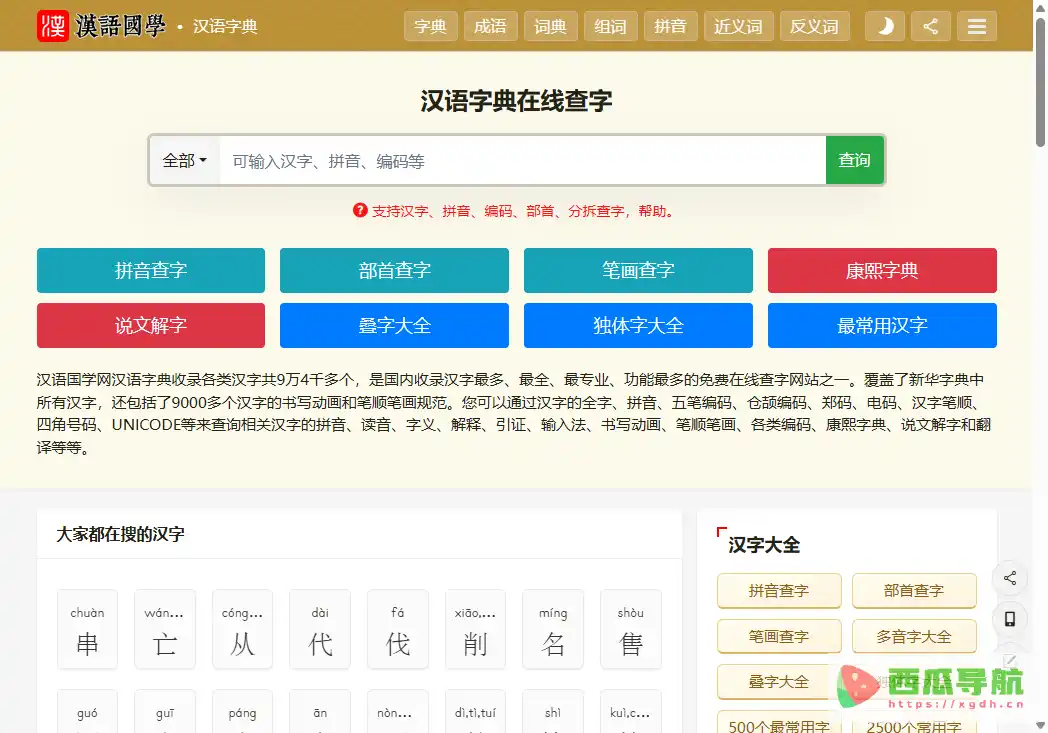The height and width of the screenshot is (733, 1048).
Task: Open the character card 名 míng
Action: (x=553, y=629)
